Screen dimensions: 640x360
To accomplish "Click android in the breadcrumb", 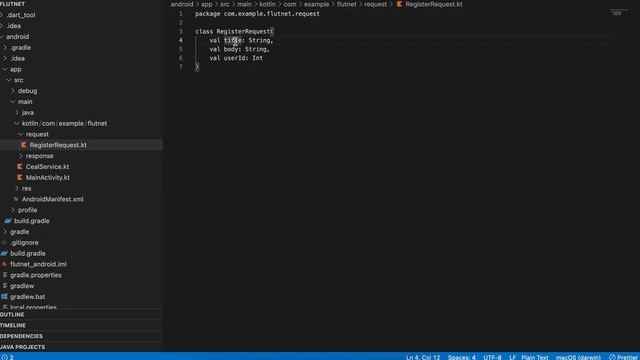I will [x=182, y=4].
